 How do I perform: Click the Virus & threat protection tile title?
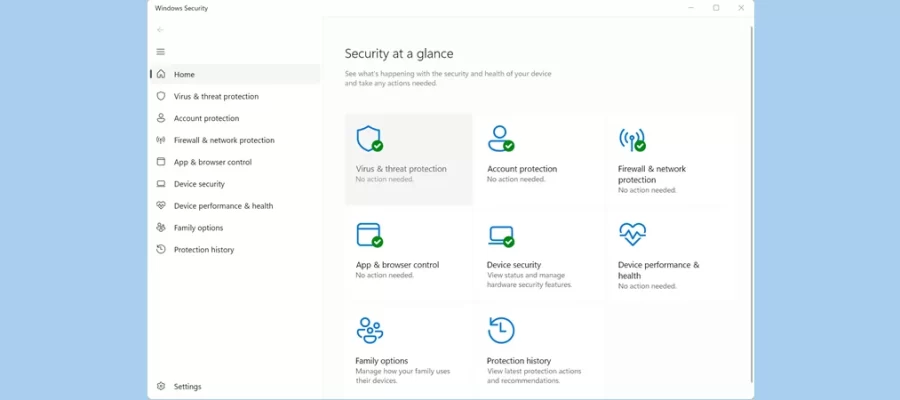[401, 169]
